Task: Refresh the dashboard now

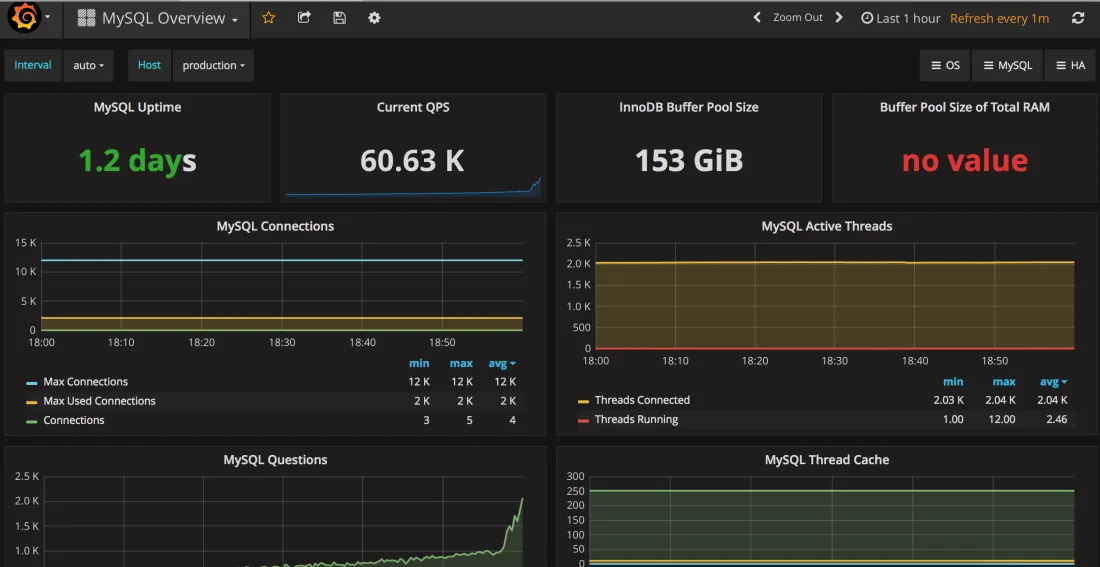Action: click(x=1078, y=18)
